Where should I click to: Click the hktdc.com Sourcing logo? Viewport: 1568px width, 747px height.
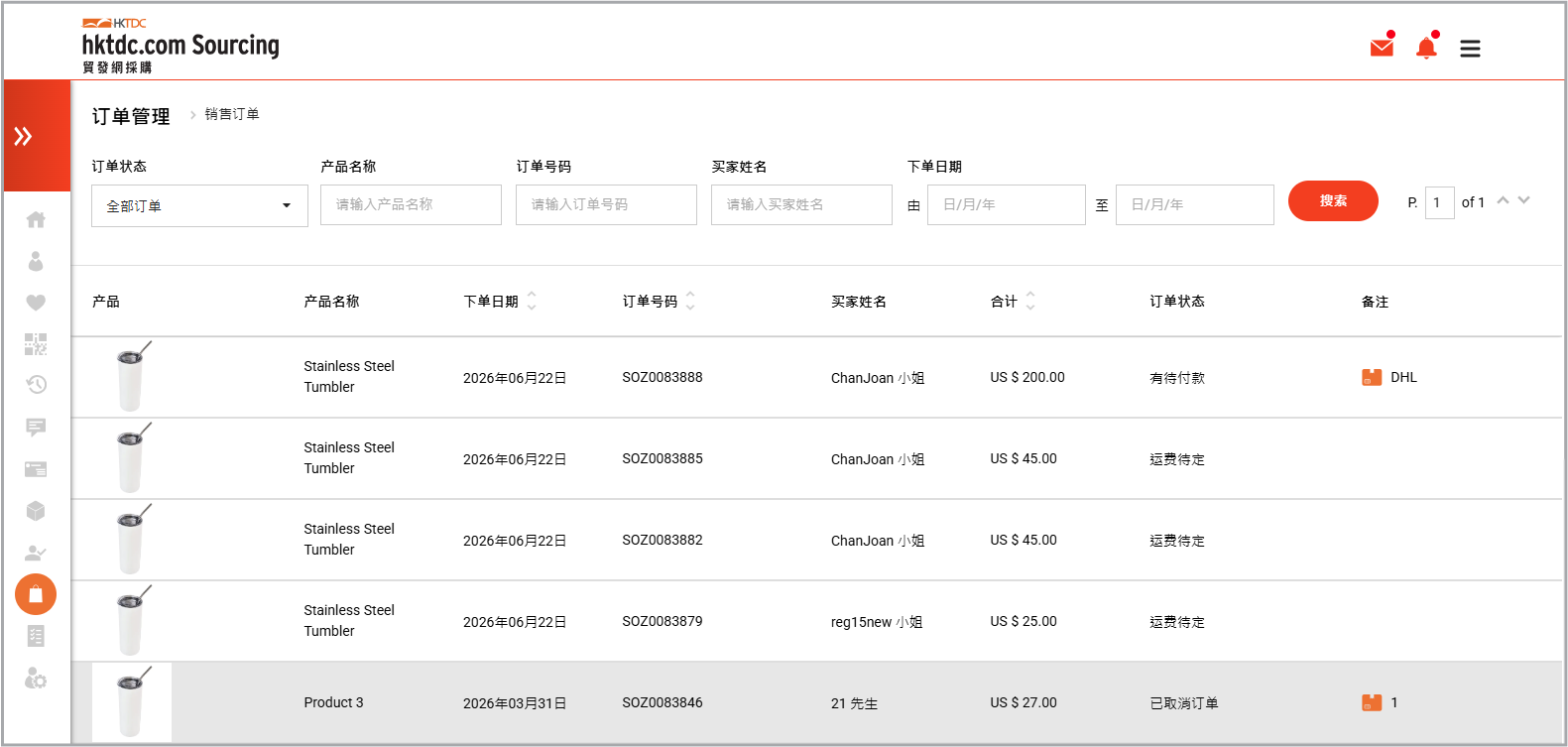tap(181, 46)
